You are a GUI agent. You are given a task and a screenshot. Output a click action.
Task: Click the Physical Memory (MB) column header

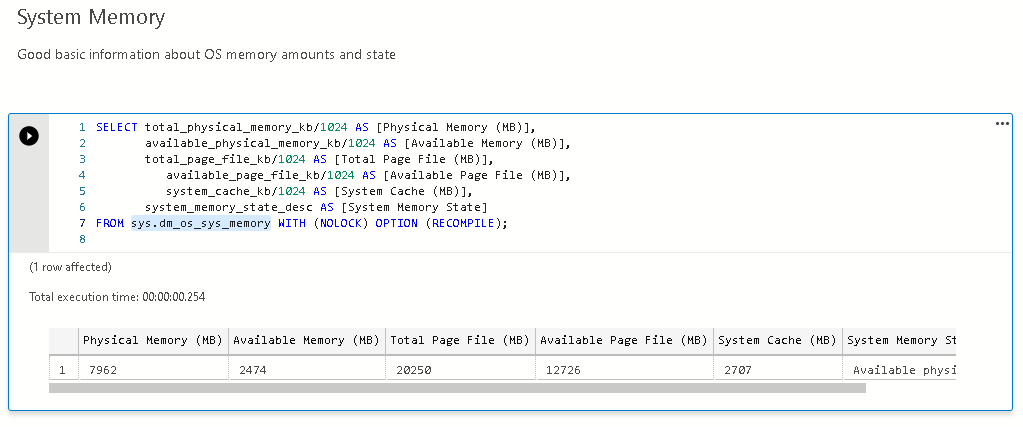[x=152, y=340]
